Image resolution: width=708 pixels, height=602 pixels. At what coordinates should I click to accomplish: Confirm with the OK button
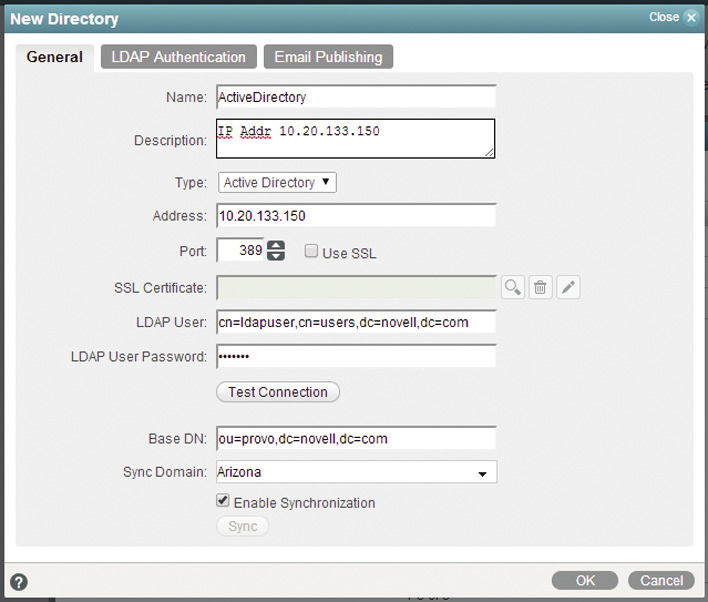585,580
